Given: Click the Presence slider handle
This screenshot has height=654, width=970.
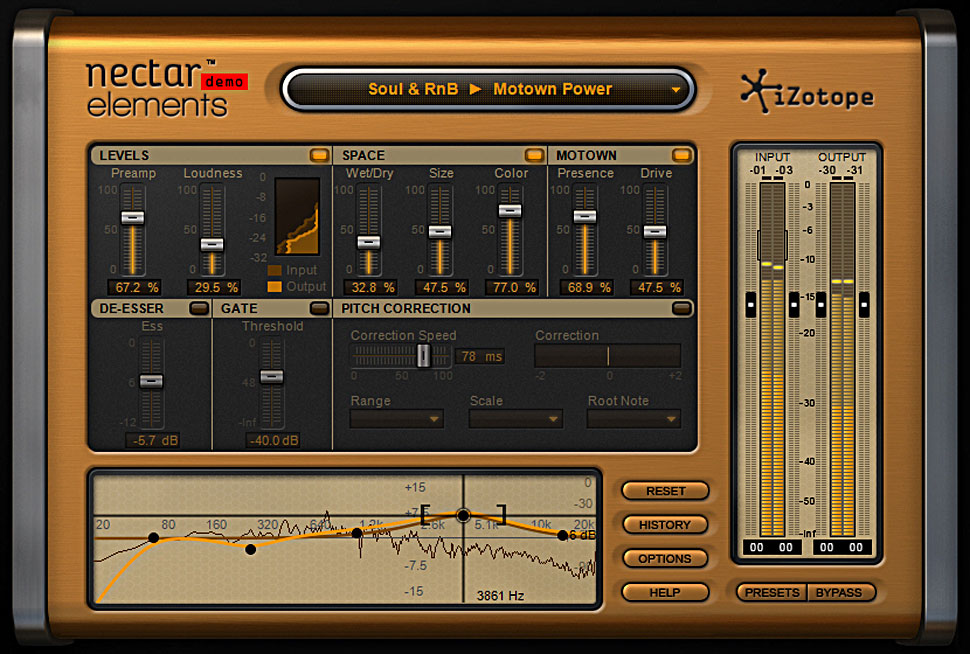Looking at the screenshot, I should [585, 216].
